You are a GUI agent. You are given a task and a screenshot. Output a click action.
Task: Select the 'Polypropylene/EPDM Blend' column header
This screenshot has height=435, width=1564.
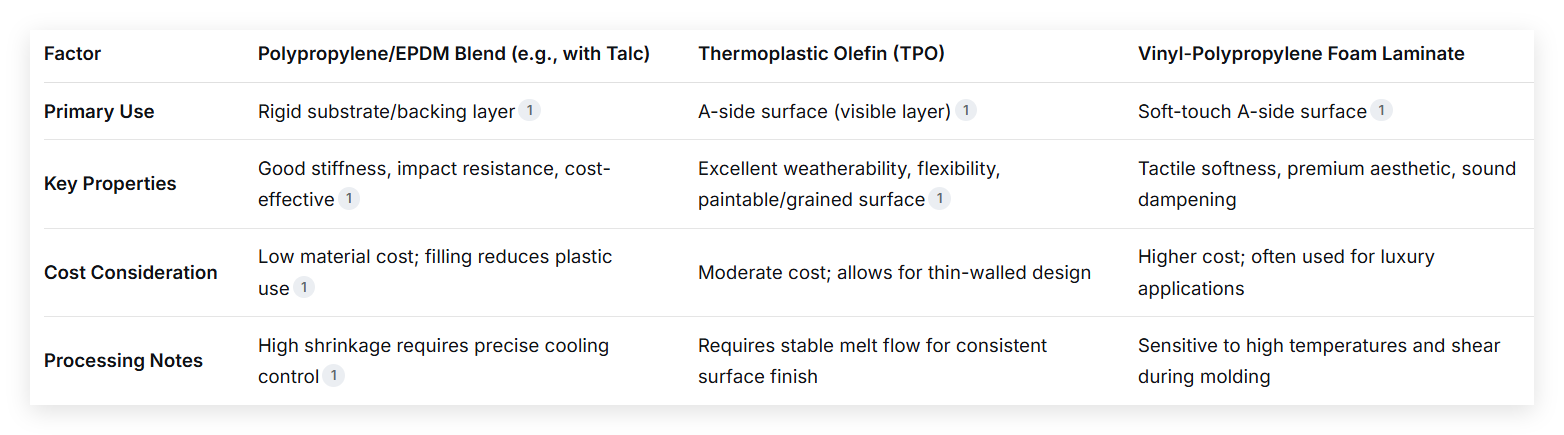[x=454, y=54]
